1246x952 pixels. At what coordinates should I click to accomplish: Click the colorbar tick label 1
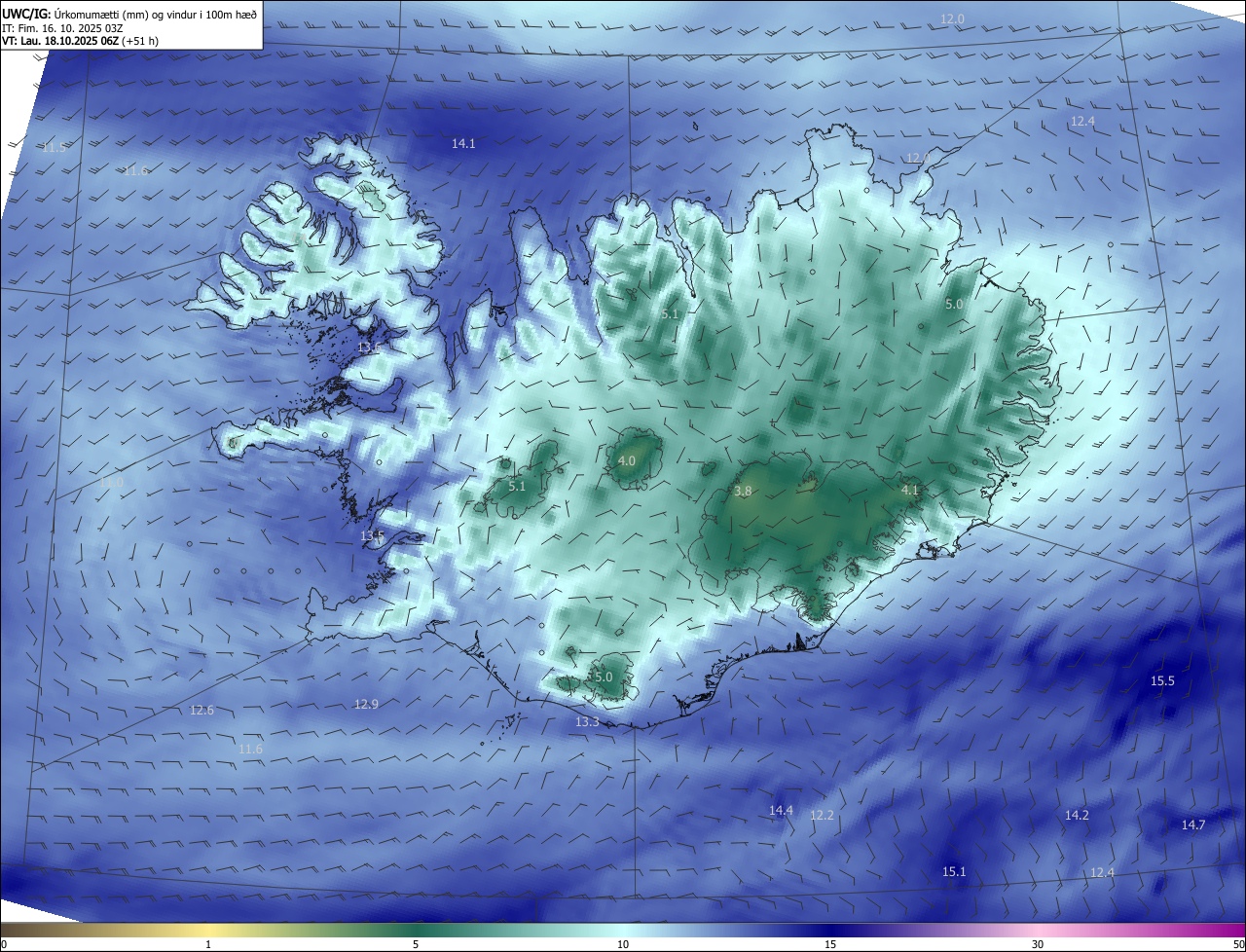coord(208,944)
